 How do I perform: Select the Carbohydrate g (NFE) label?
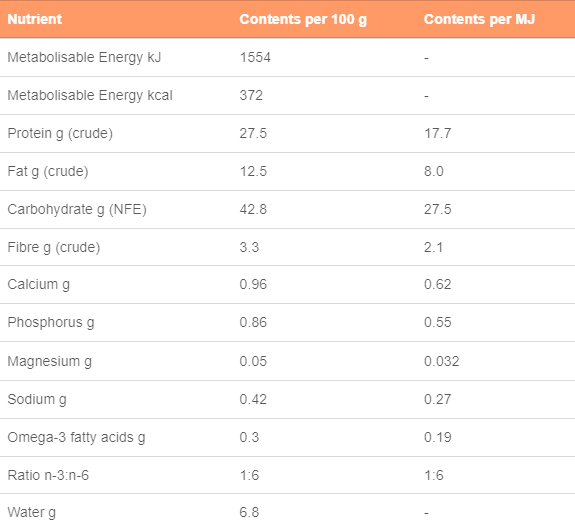[77, 210]
